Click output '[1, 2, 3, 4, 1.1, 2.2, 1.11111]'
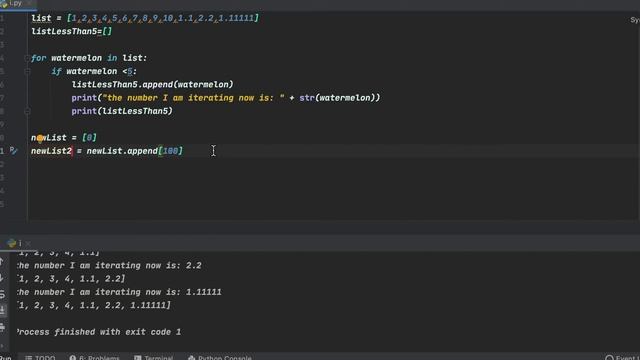The height and width of the screenshot is (360, 640). tap(94, 305)
